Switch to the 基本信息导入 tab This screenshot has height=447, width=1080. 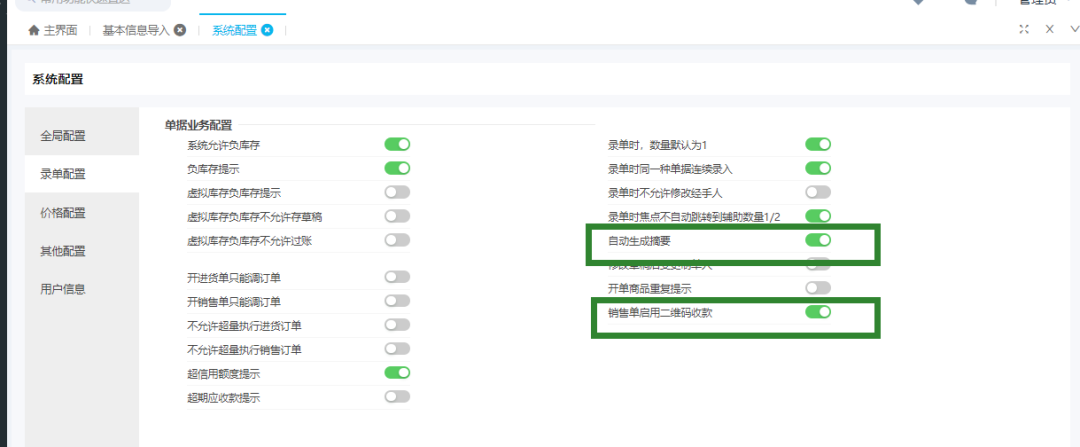tap(136, 31)
